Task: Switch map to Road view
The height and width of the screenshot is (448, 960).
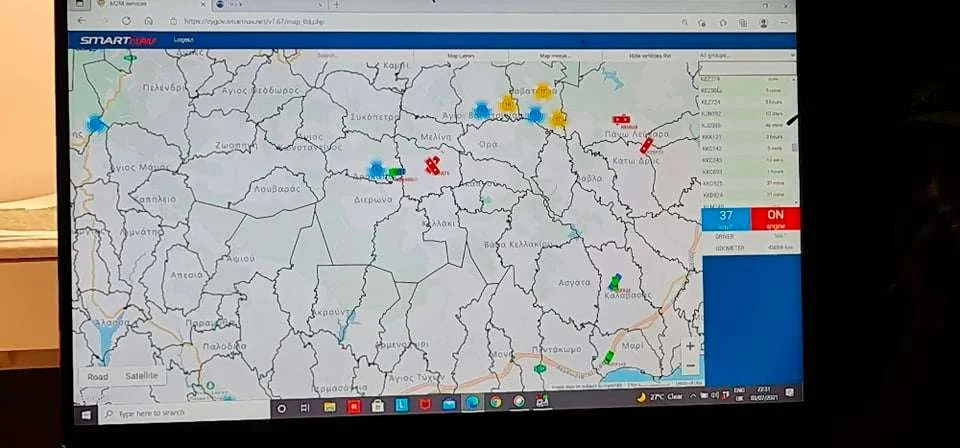Action: pos(98,377)
